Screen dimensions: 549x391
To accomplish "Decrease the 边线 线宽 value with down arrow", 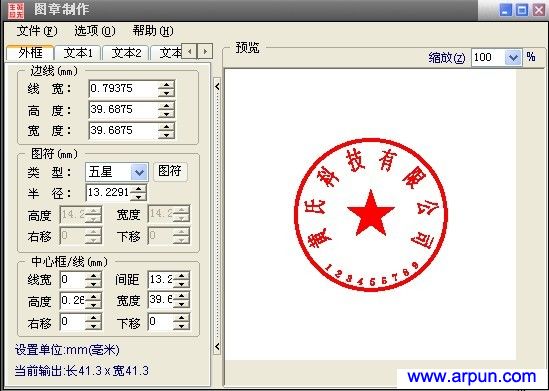I will coord(166,93).
